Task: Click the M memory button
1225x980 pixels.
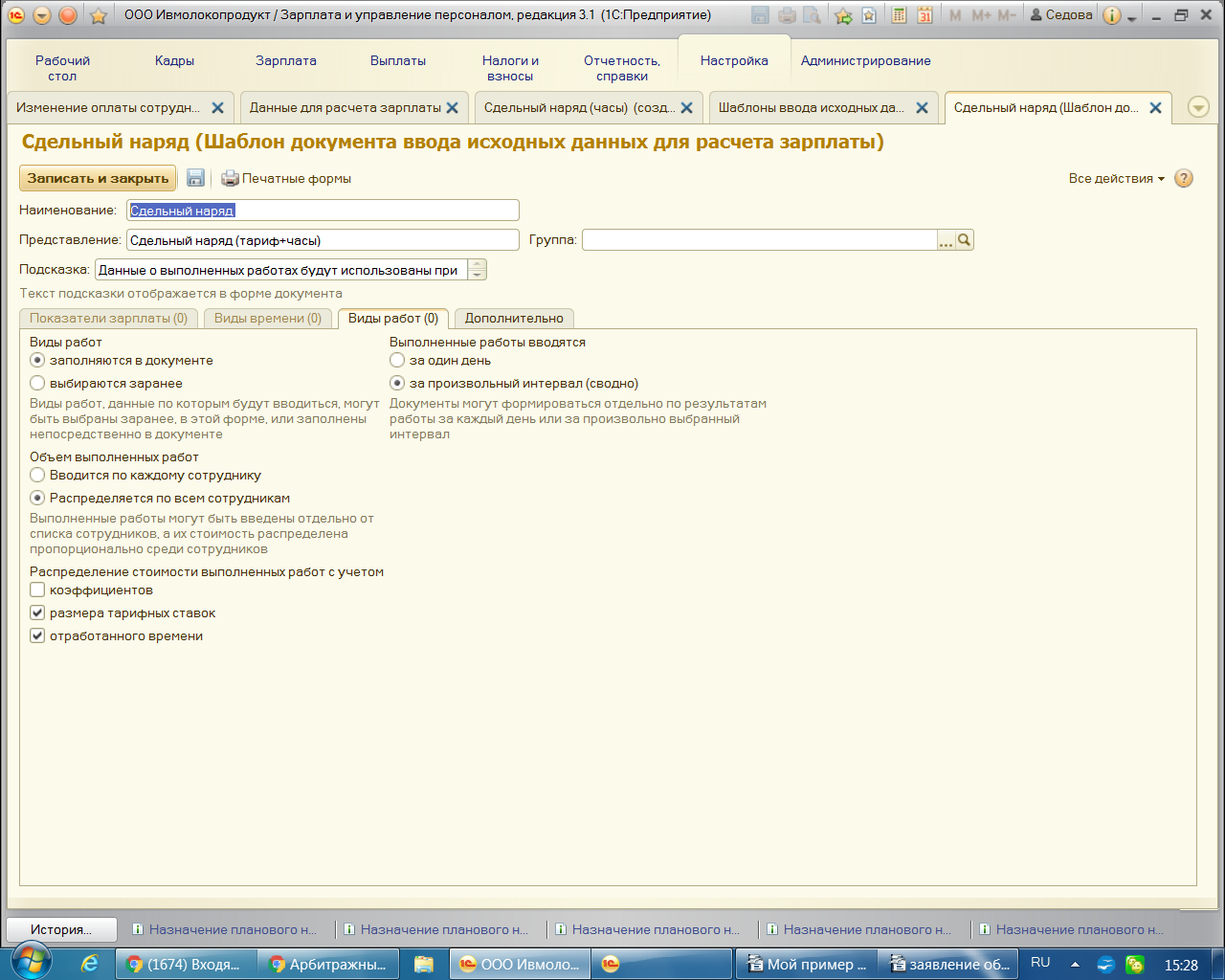Action: tap(955, 15)
